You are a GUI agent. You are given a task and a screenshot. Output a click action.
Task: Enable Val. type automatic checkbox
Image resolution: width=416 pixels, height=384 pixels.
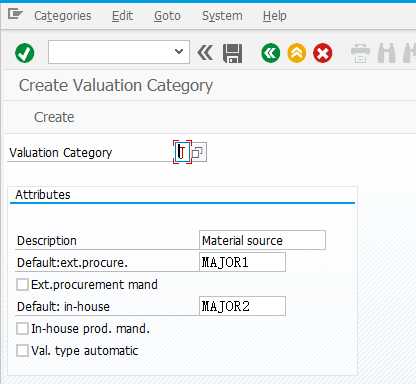(x=22, y=351)
